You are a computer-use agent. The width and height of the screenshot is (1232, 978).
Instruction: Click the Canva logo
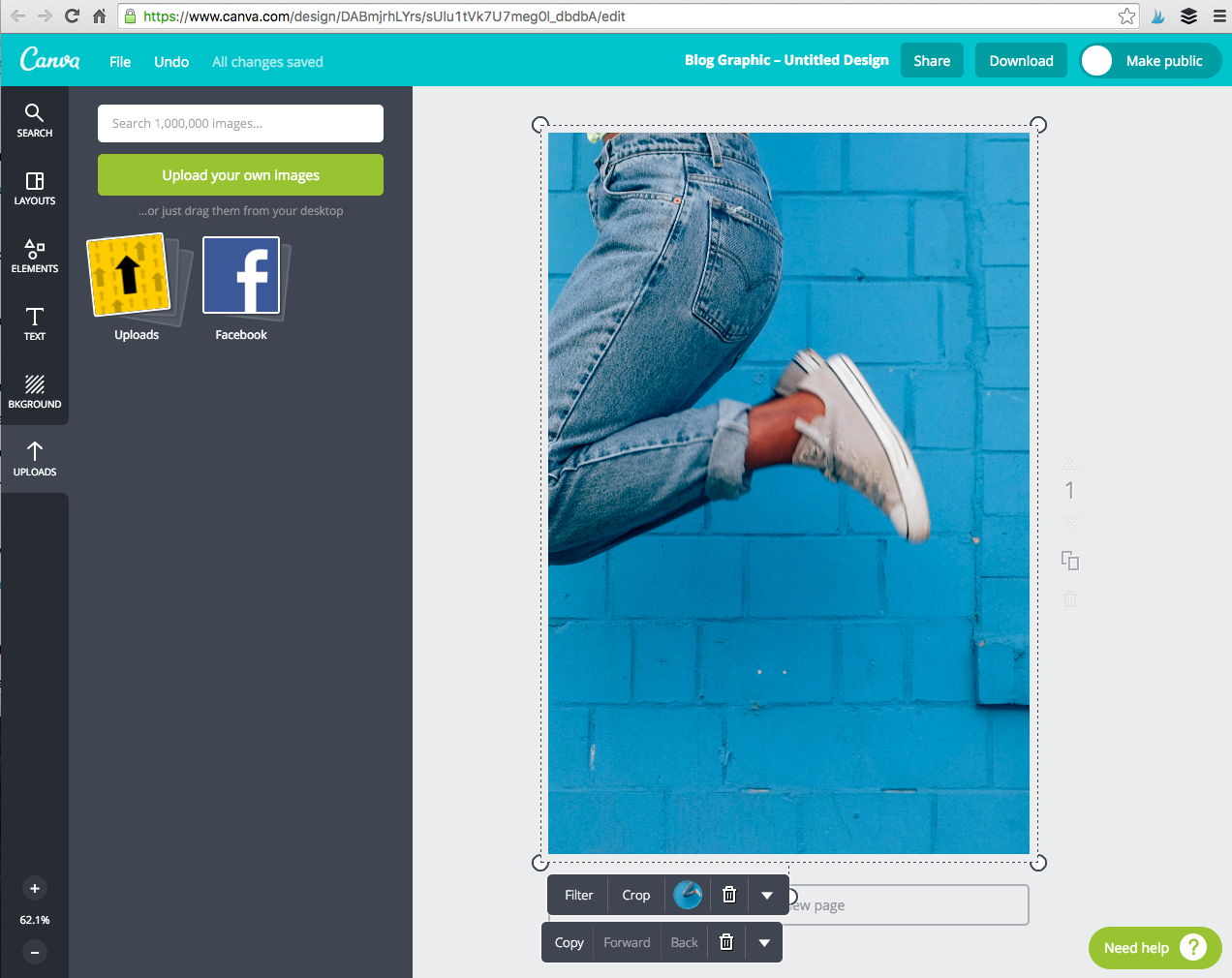click(50, 60)
